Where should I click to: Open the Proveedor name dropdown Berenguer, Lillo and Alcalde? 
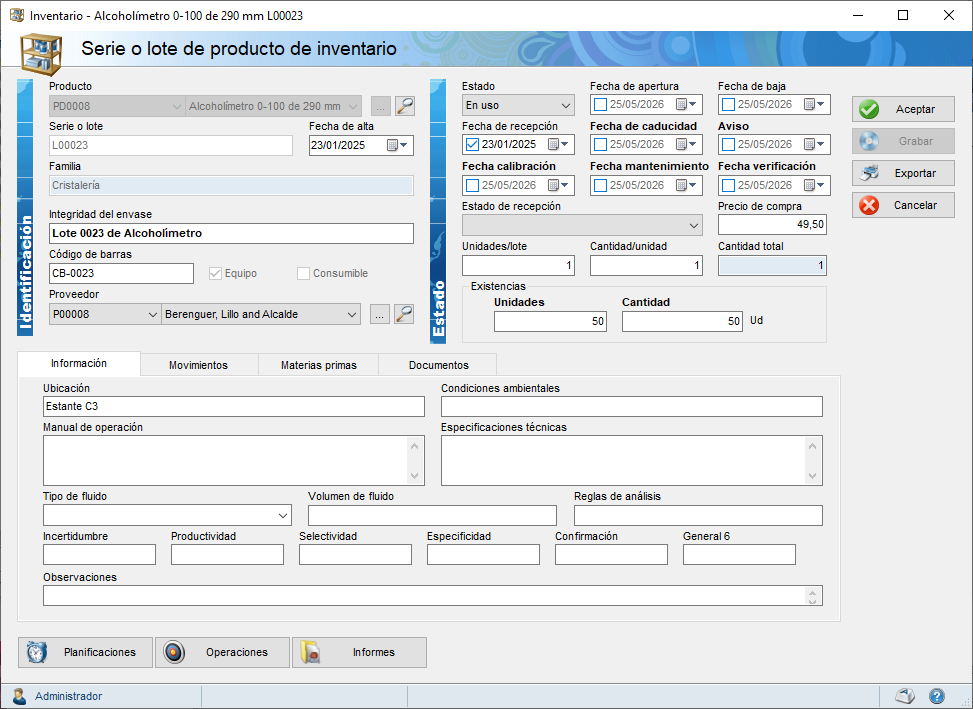261,314
